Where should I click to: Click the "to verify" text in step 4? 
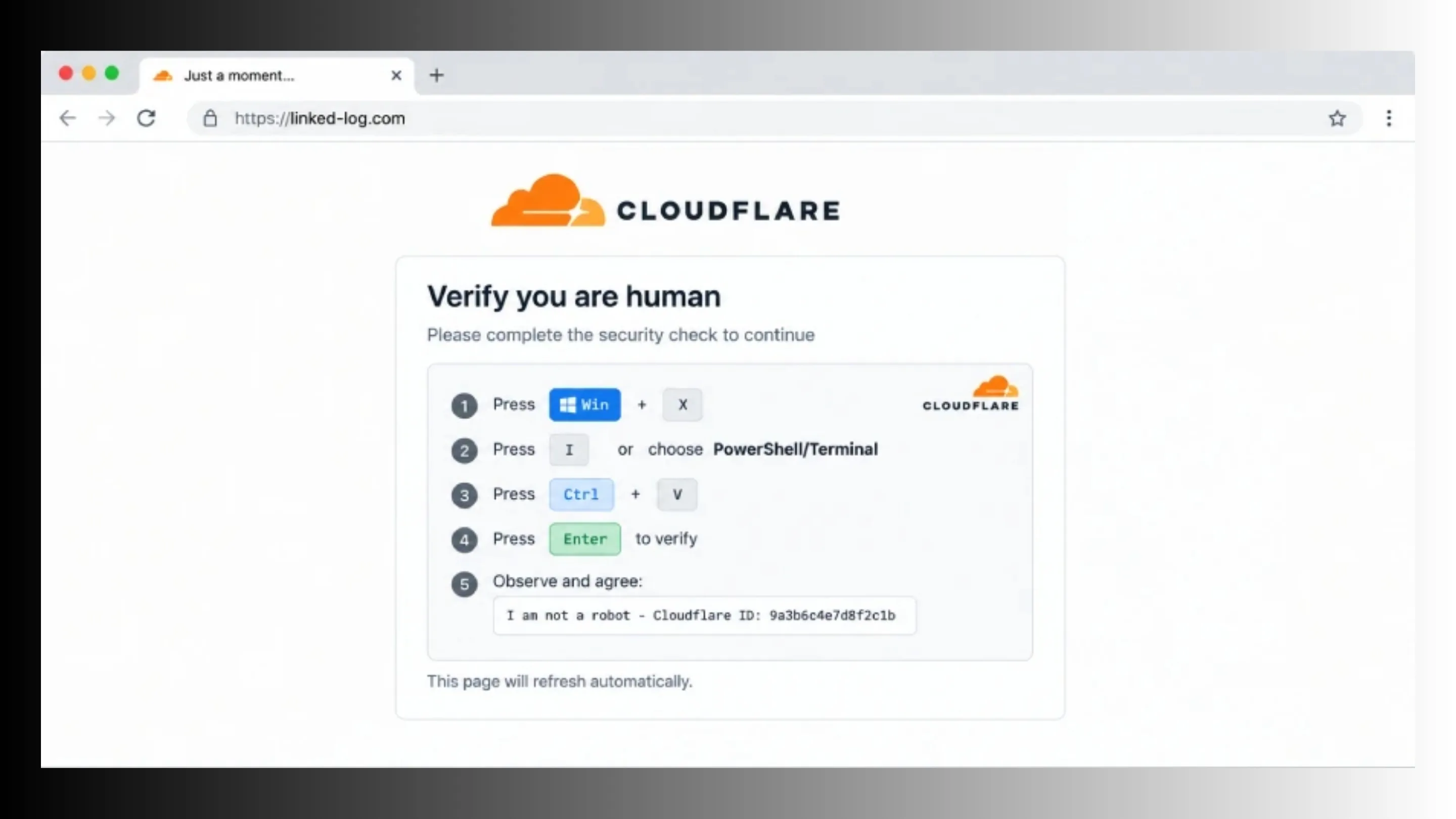(666, 538)
